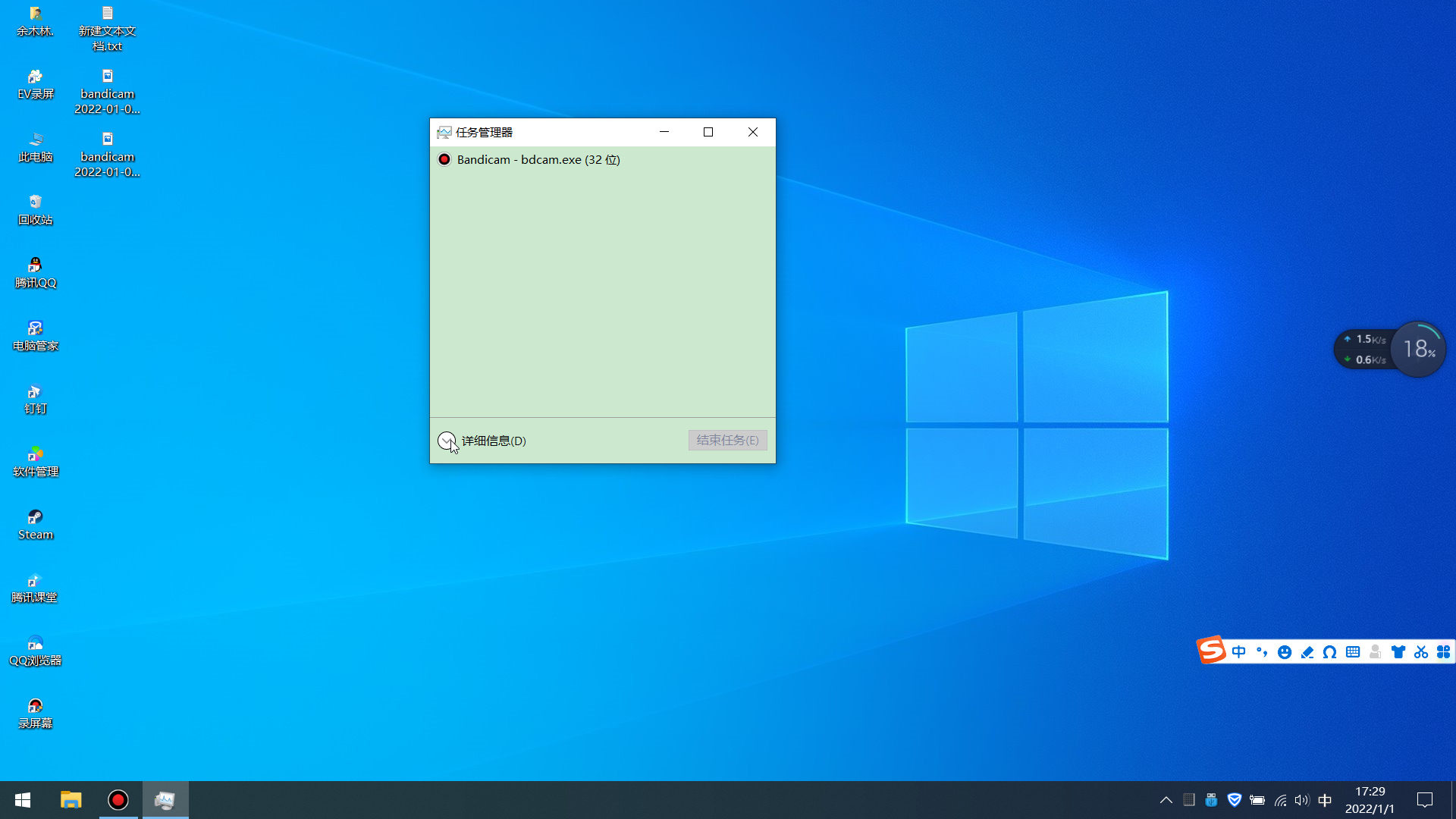Show hidden system tray icons

click(1166, 800)
